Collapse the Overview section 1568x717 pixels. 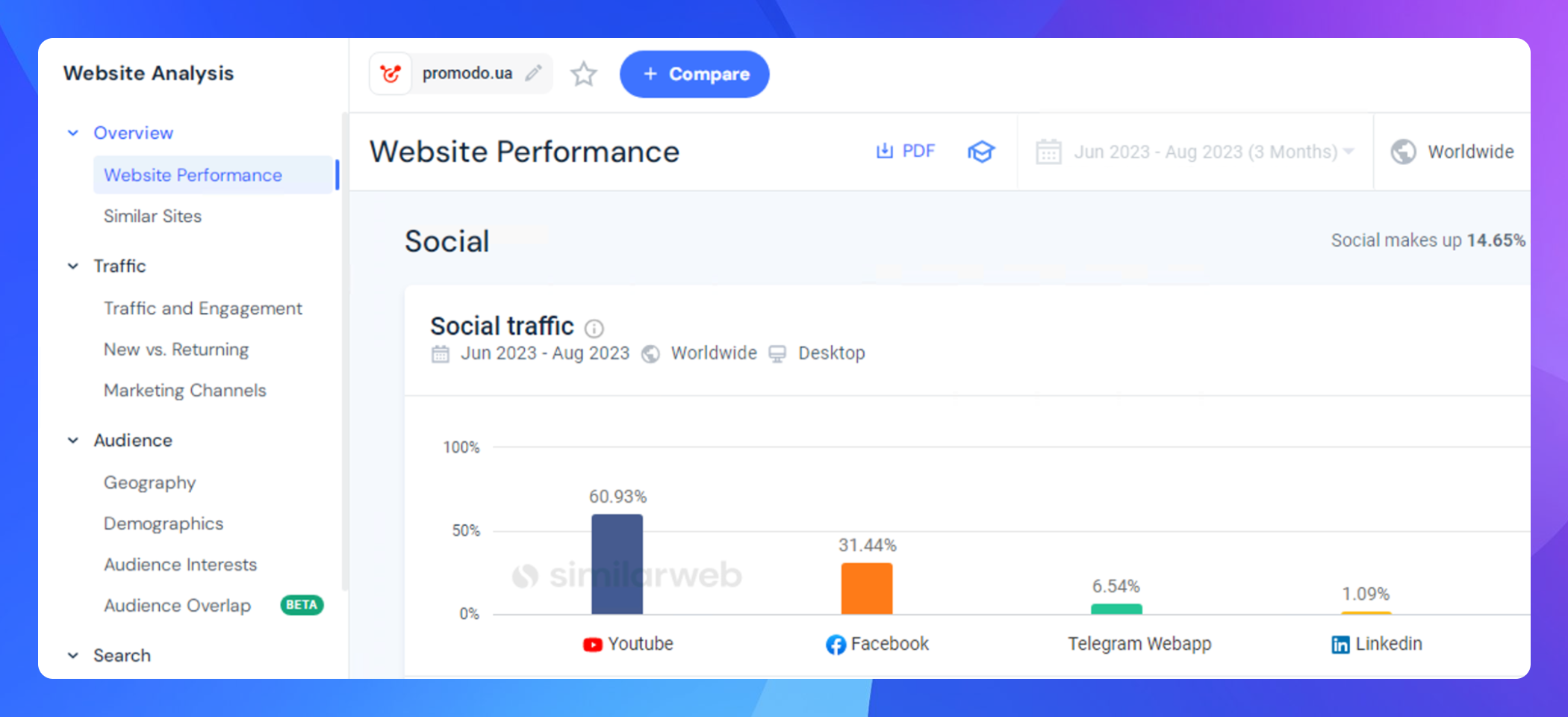pos(73,133)
